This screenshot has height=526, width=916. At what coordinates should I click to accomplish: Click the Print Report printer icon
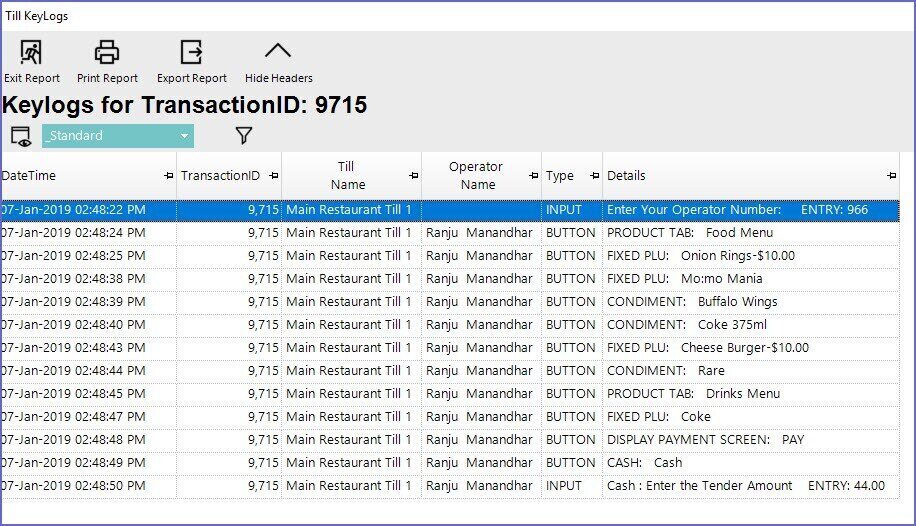tap(107, 52)
